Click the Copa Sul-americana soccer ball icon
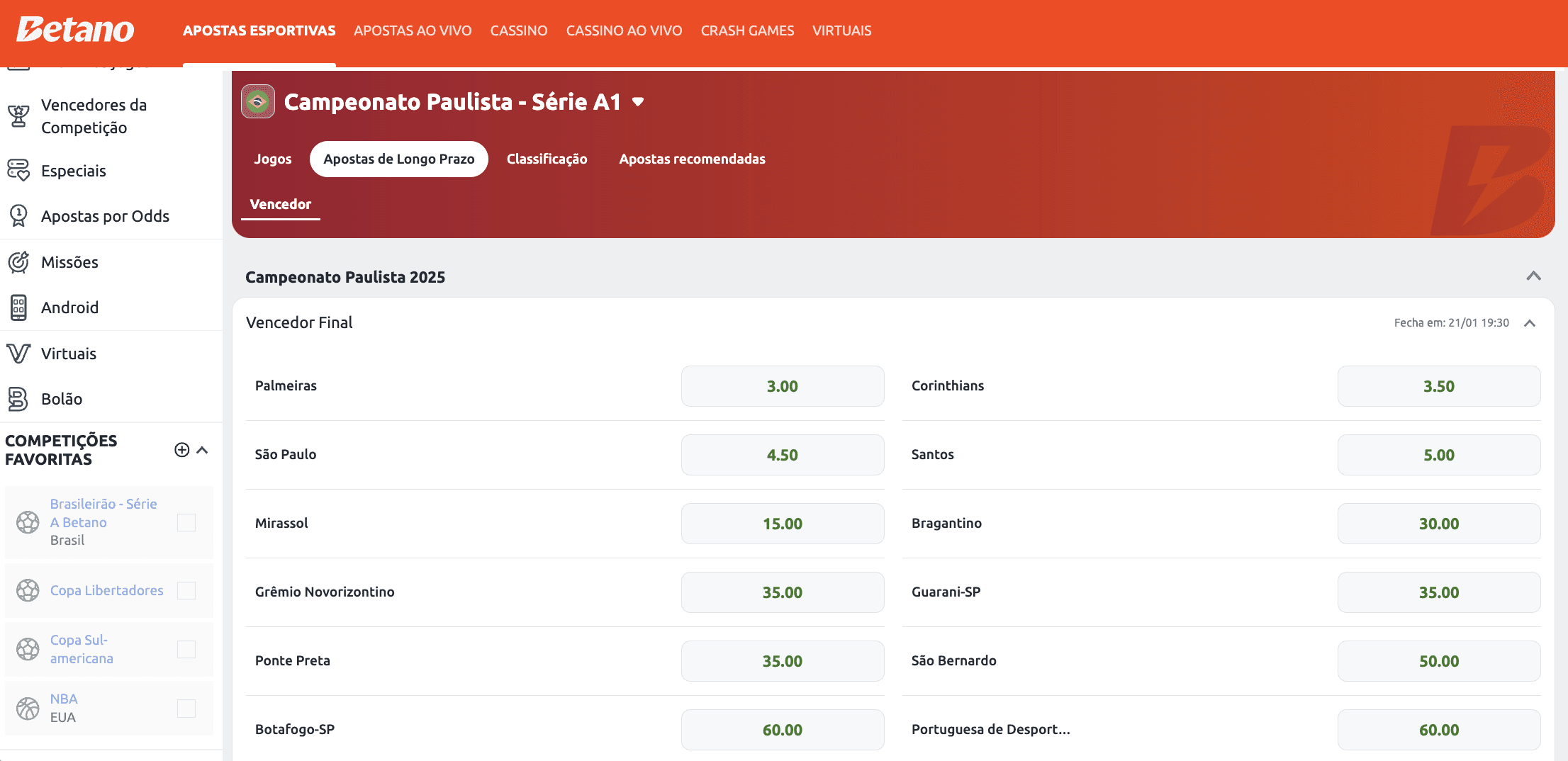Image resolution: width=1568 pixels, height=761 pixels. click(28, 649)
